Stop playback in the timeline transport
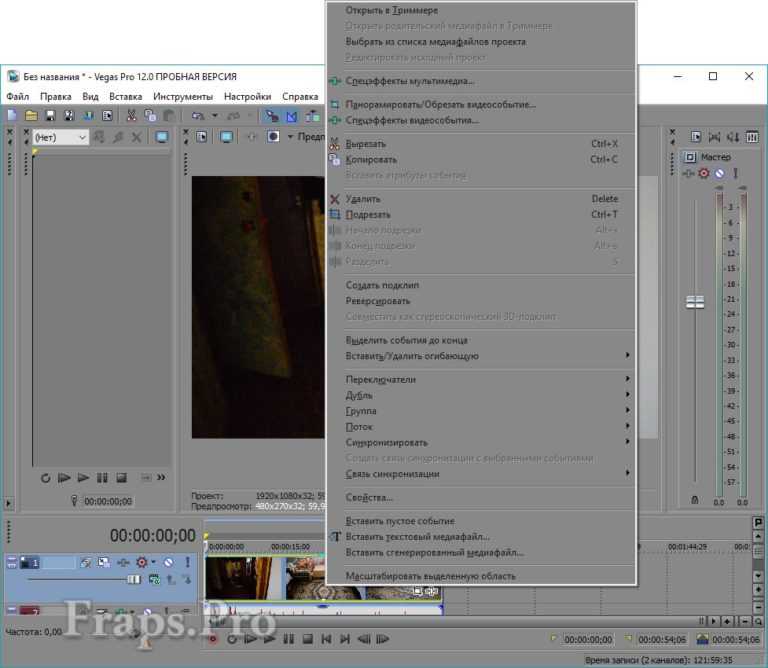Screen dimensions: 768x668 pos(308,639)
